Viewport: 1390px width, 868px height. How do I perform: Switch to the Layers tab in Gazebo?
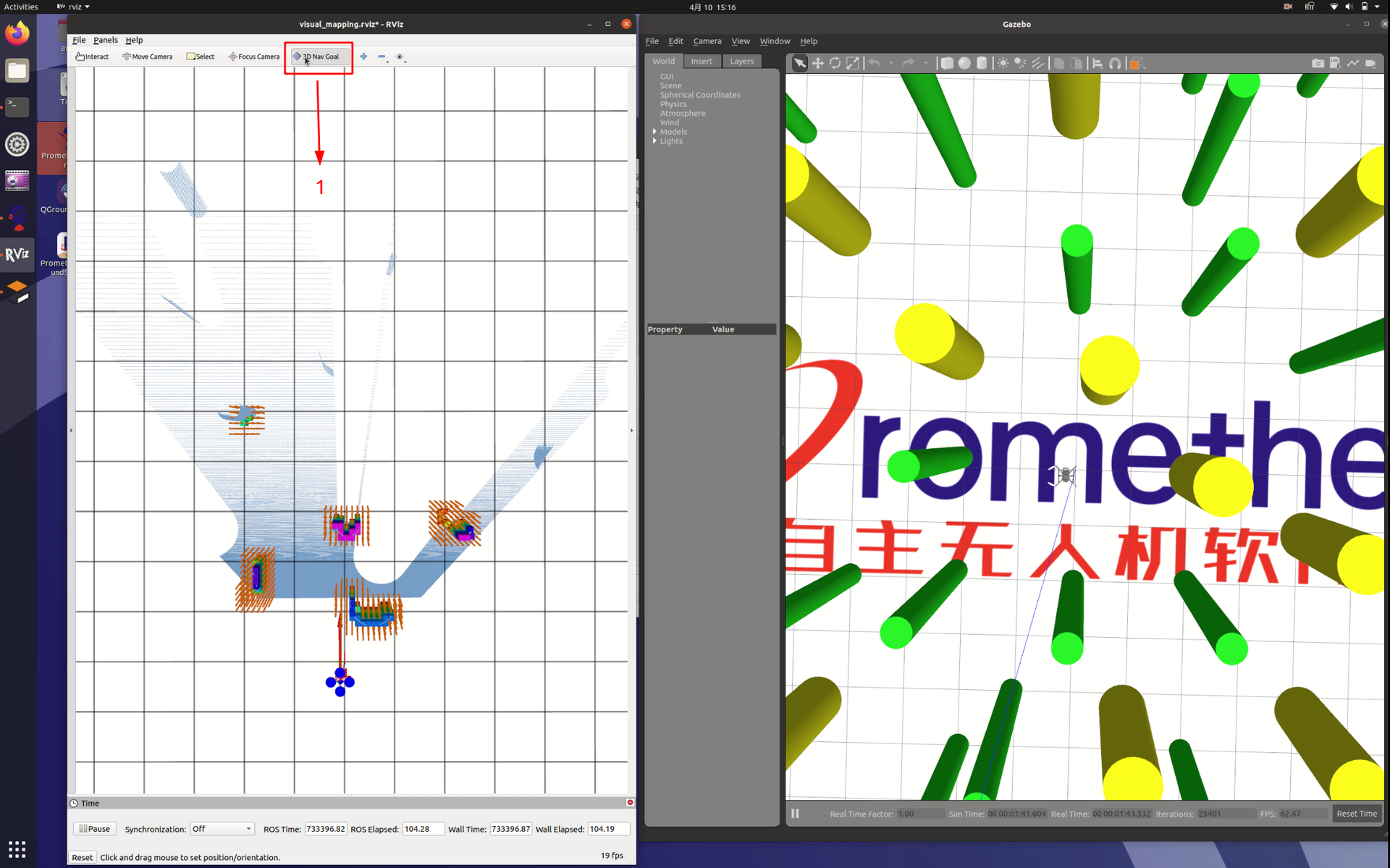741,62
